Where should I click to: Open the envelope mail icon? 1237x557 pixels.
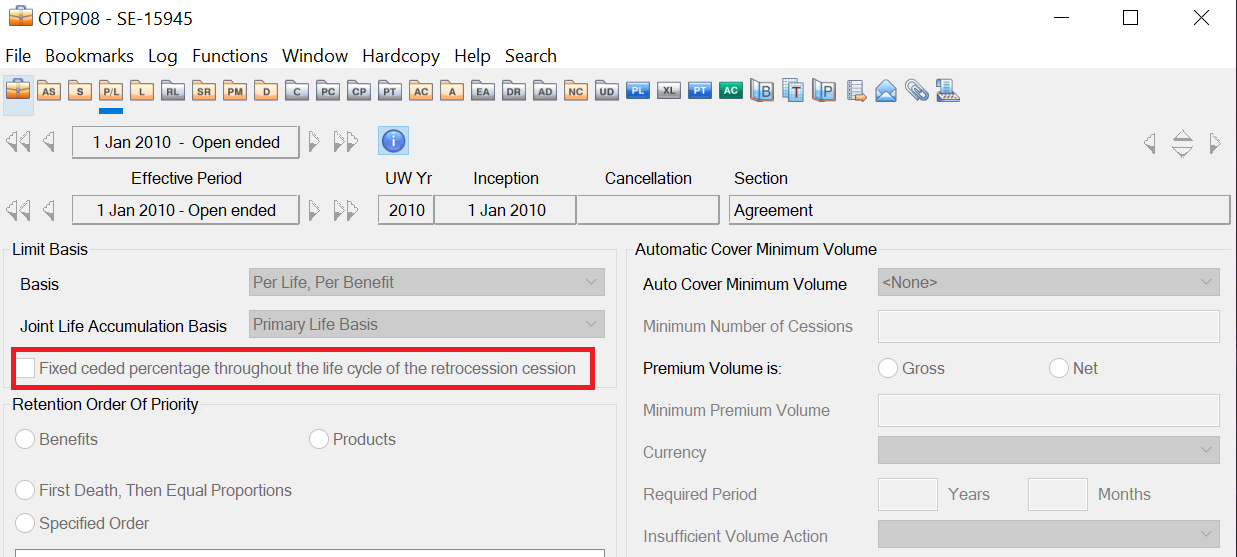(885, 91)
